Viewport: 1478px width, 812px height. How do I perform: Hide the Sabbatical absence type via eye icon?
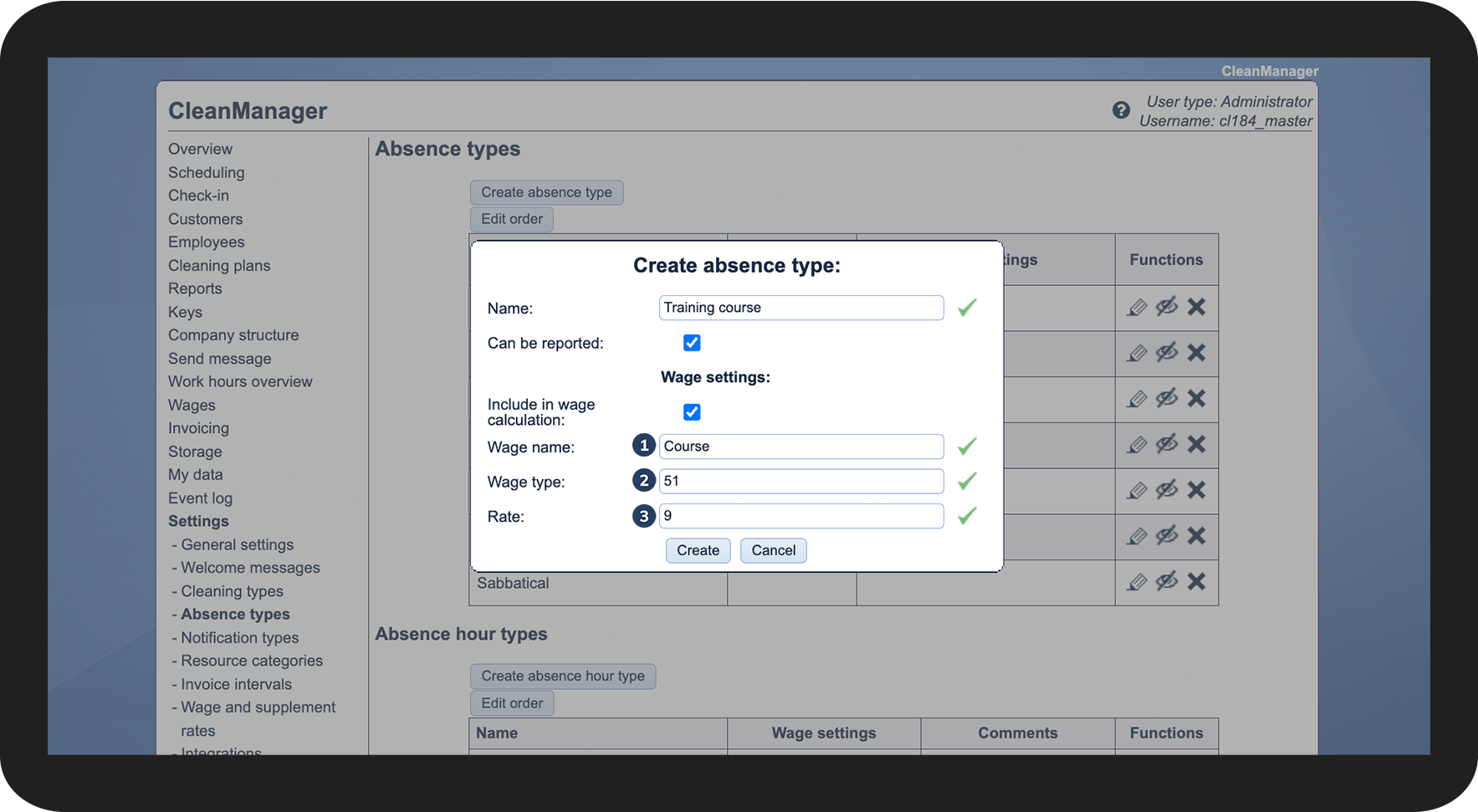click(x=1167, y=581)
